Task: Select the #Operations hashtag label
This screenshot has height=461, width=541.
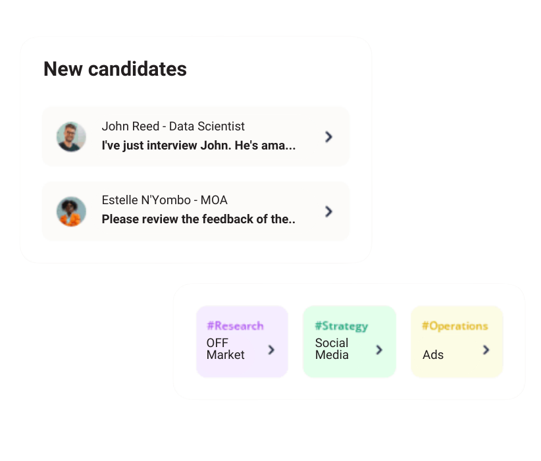Action: pyautogui.click(x=455, y=326)
